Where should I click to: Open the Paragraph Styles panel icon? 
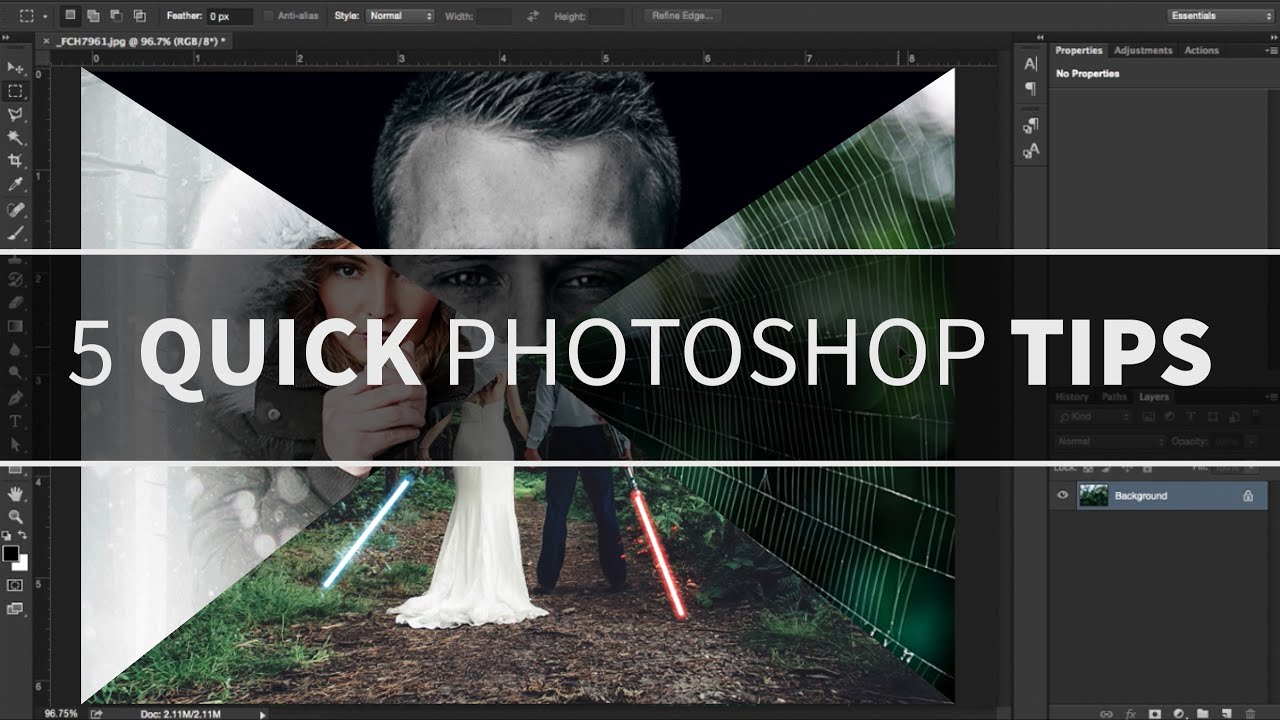1031,125
